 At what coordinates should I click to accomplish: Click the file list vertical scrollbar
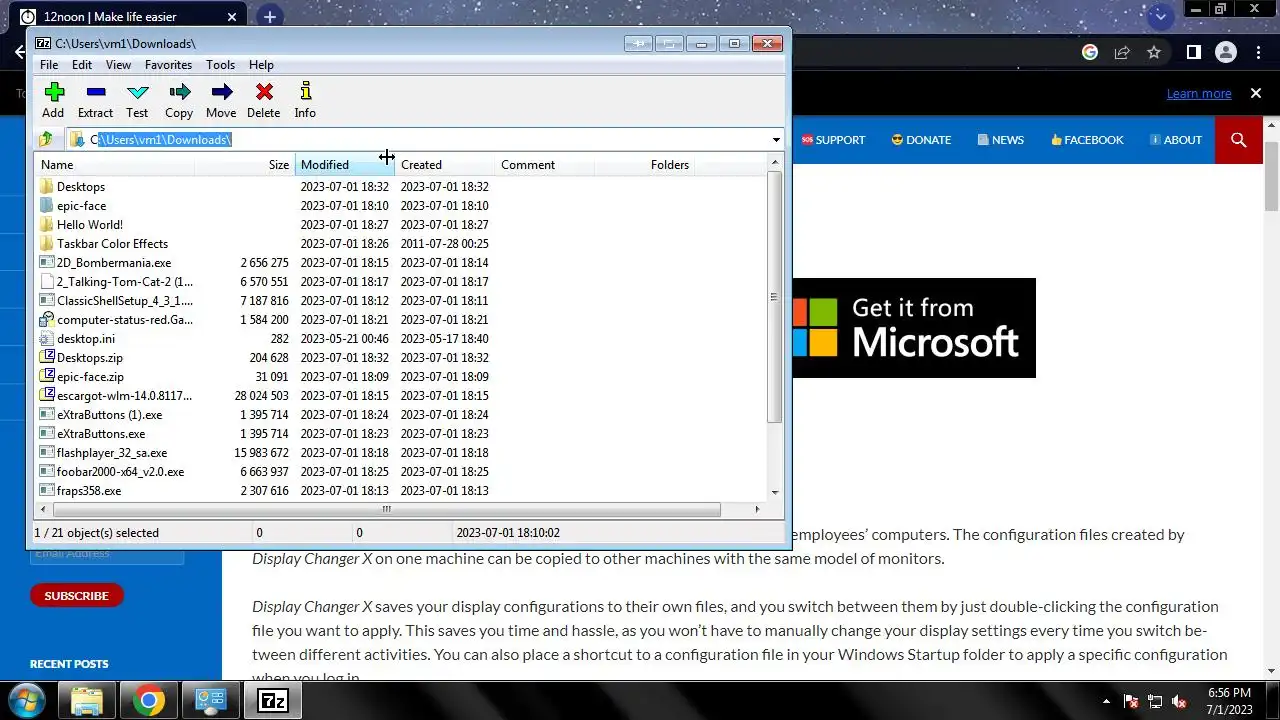pos(774,298)
